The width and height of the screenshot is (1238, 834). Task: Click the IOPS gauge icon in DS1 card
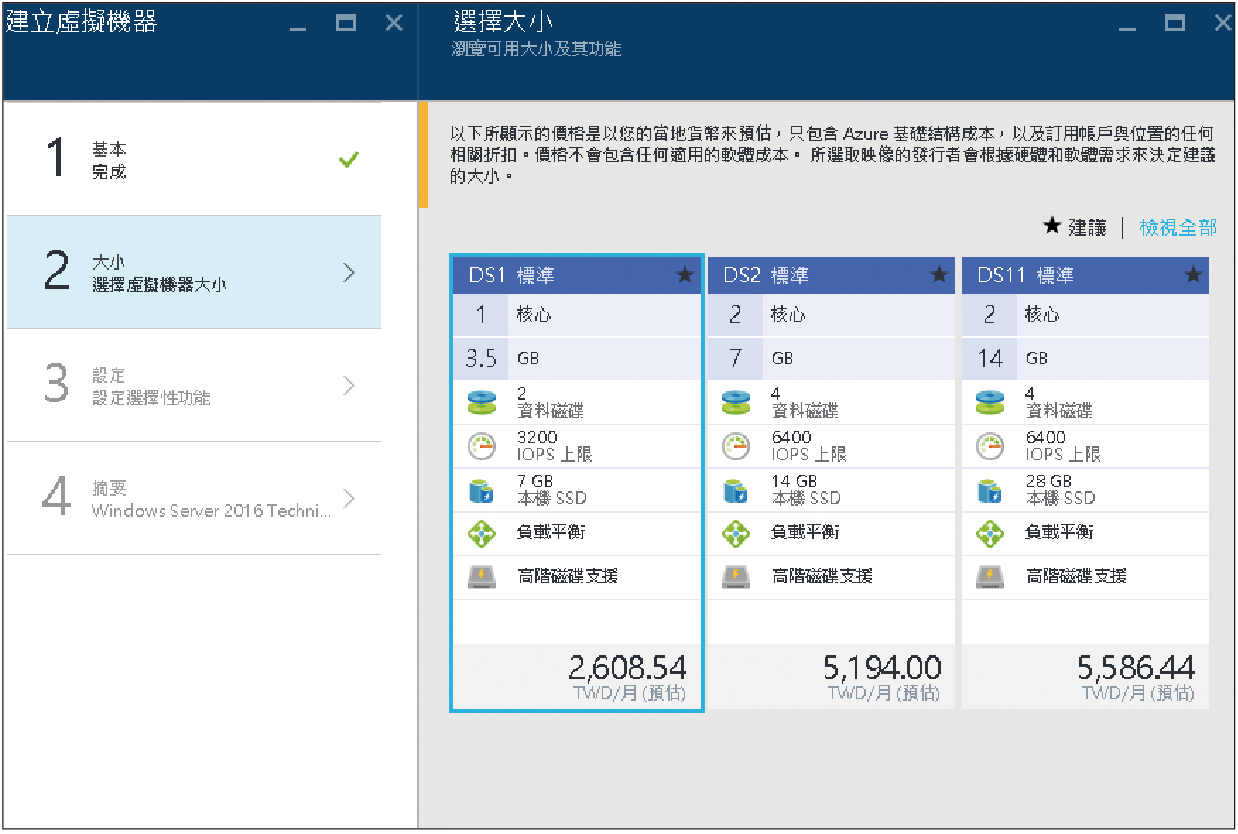click(482, 446)
